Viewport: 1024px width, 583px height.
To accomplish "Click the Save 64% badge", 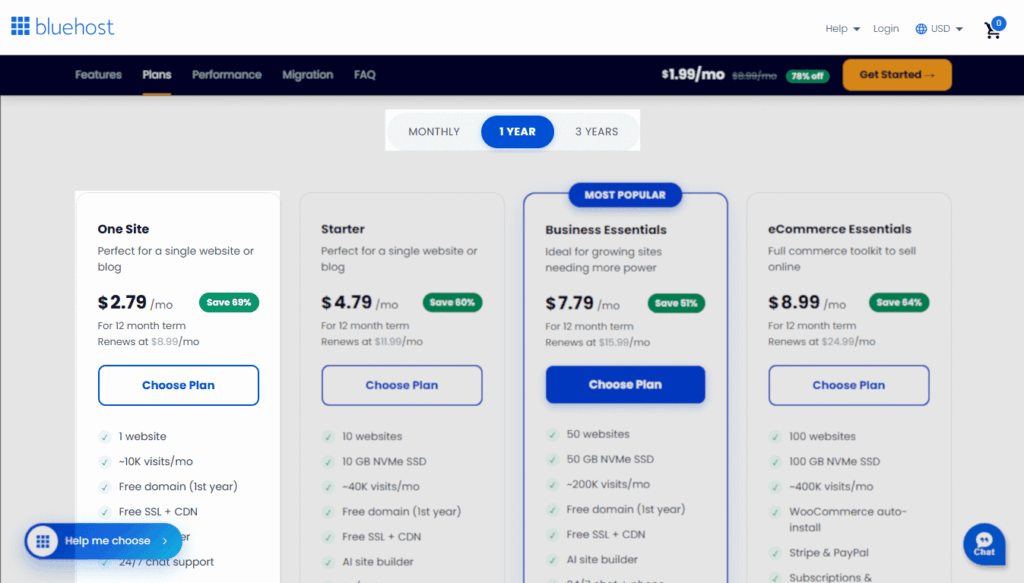I will coord(899,302).
